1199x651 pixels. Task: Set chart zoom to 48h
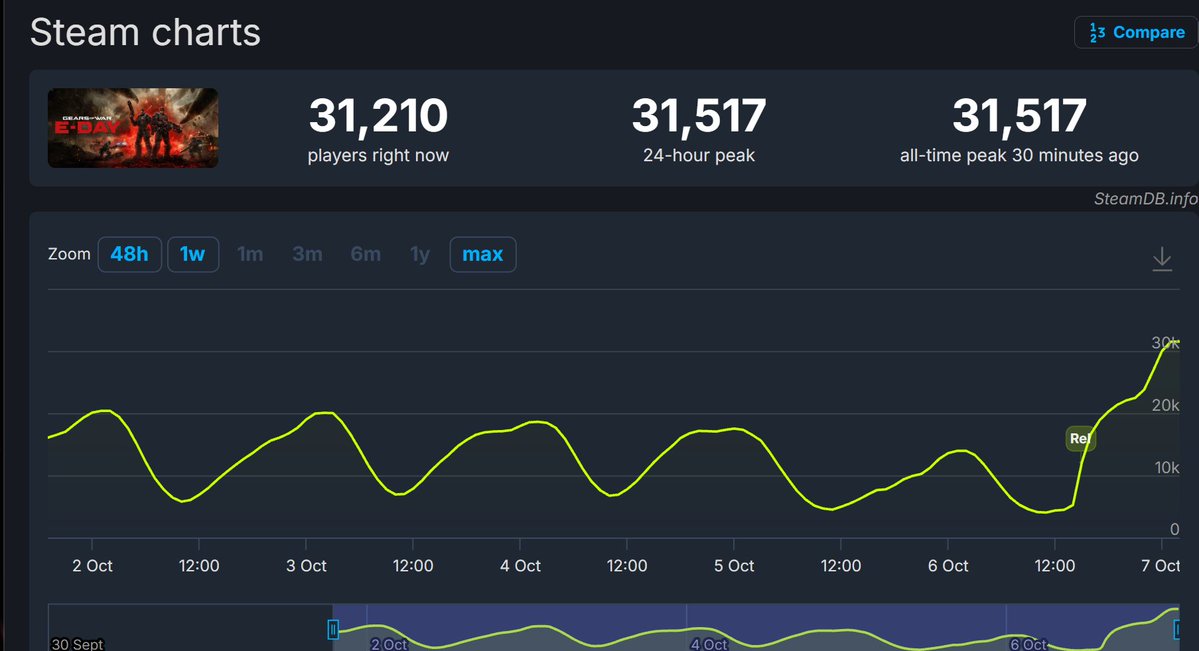coord(129,254)
